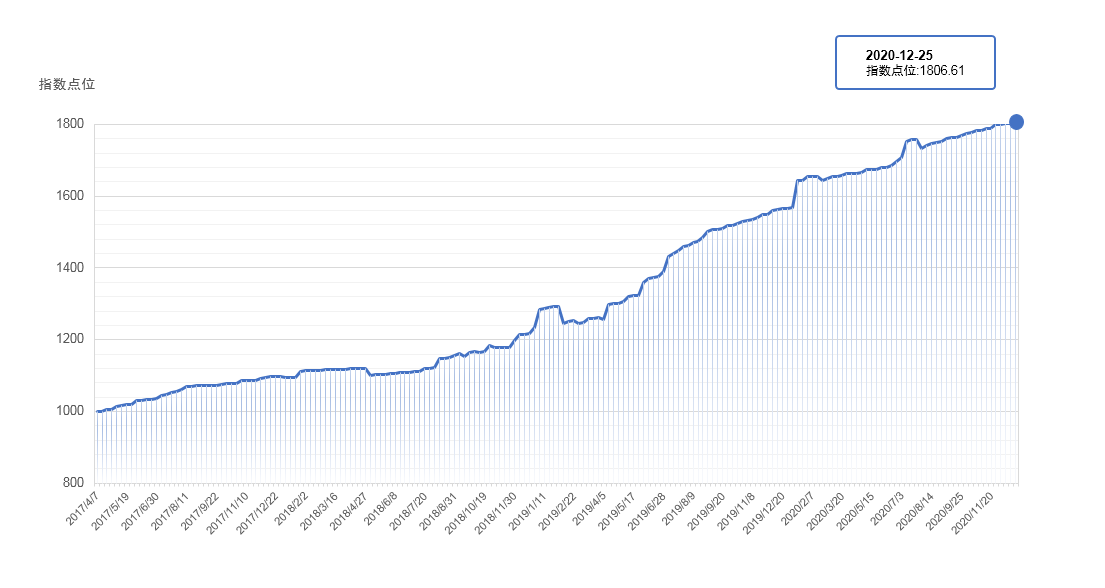
Task: Click the 2019/4/5 x-axis date label
Action: pos(589,508)
